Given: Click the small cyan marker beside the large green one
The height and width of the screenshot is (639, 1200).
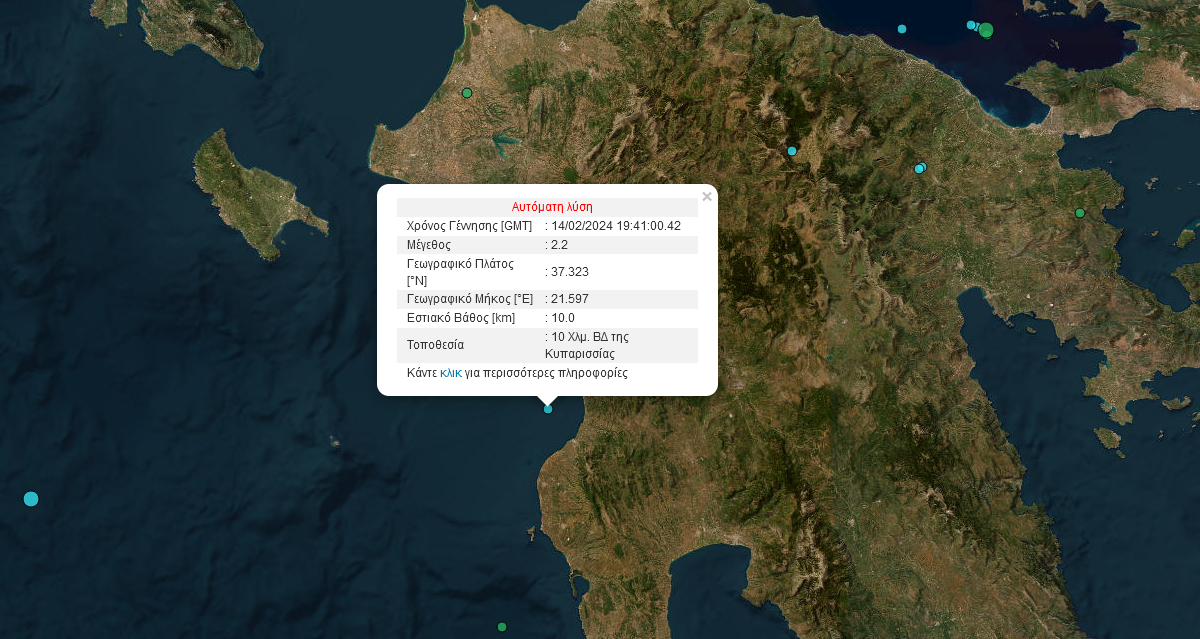Looking at the screenshot, I should 971,25.
